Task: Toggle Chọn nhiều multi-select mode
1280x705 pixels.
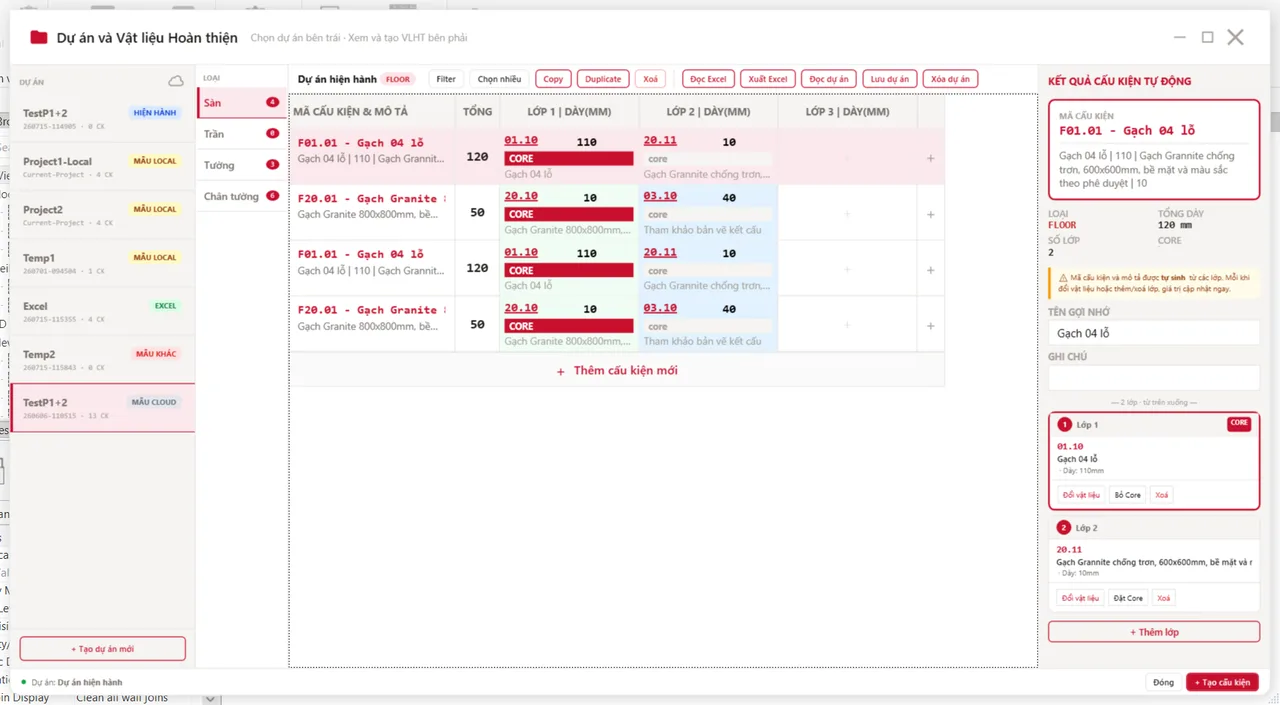Action: pyautogui.click(x=499, y=79)
